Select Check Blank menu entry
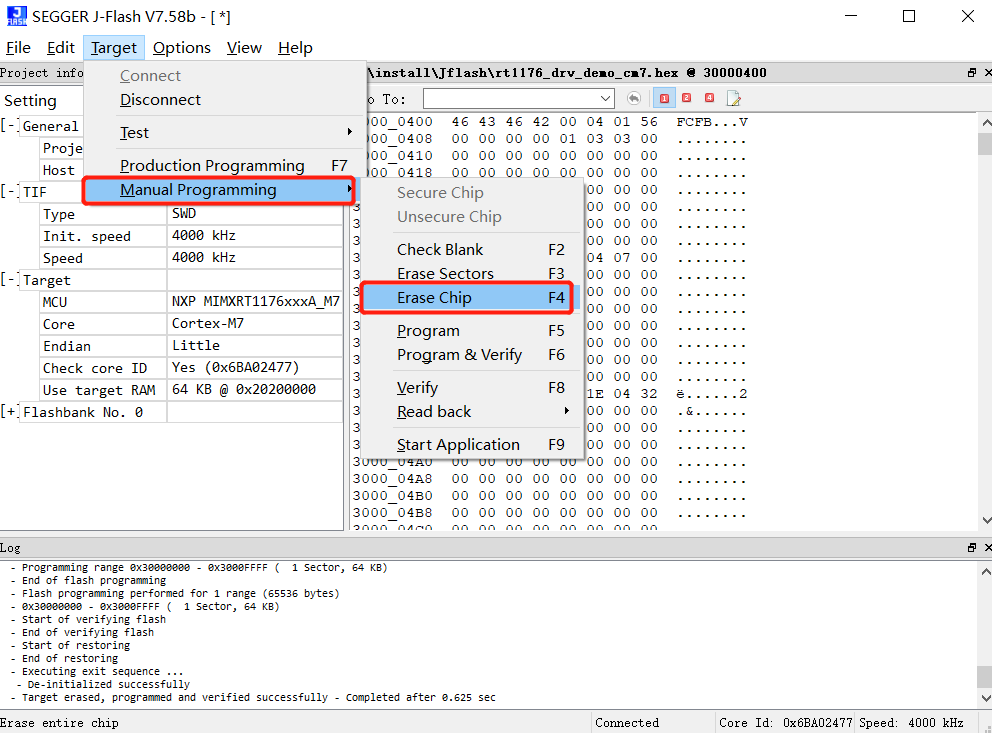The height and width of the screenshot is (733, 992). (x=440, y=250)
